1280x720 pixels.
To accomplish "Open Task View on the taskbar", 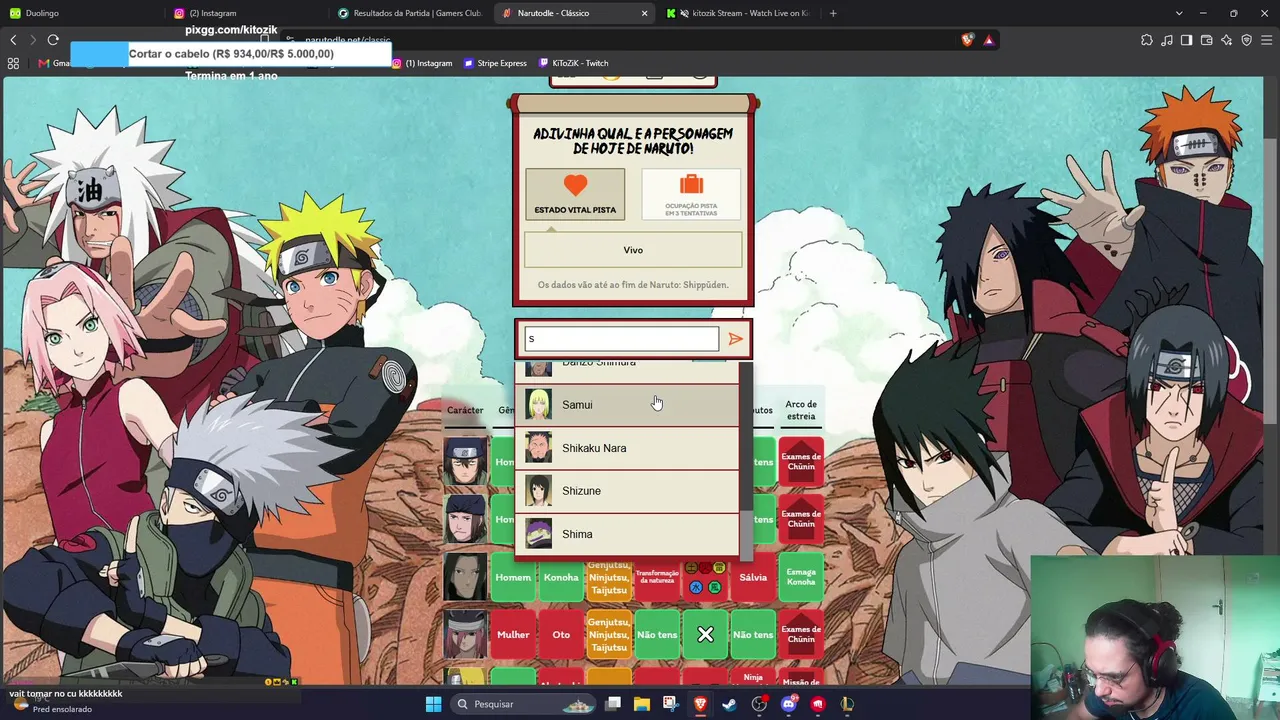I will (x=613, y=704).
